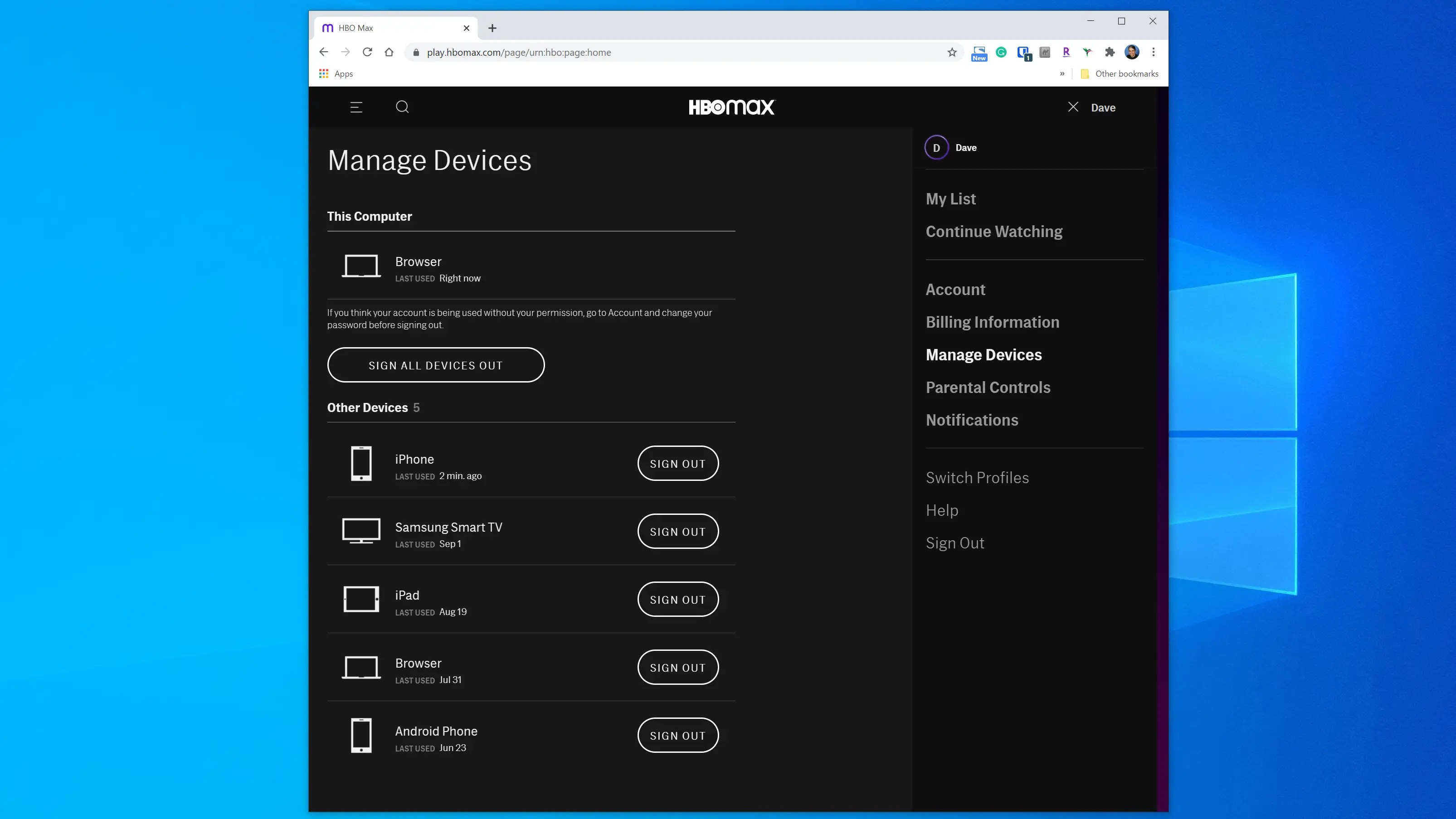The width and height of the screenshot is (1456, 819).
Task: Click the Switch Profiles link
Action: point(977,478)
